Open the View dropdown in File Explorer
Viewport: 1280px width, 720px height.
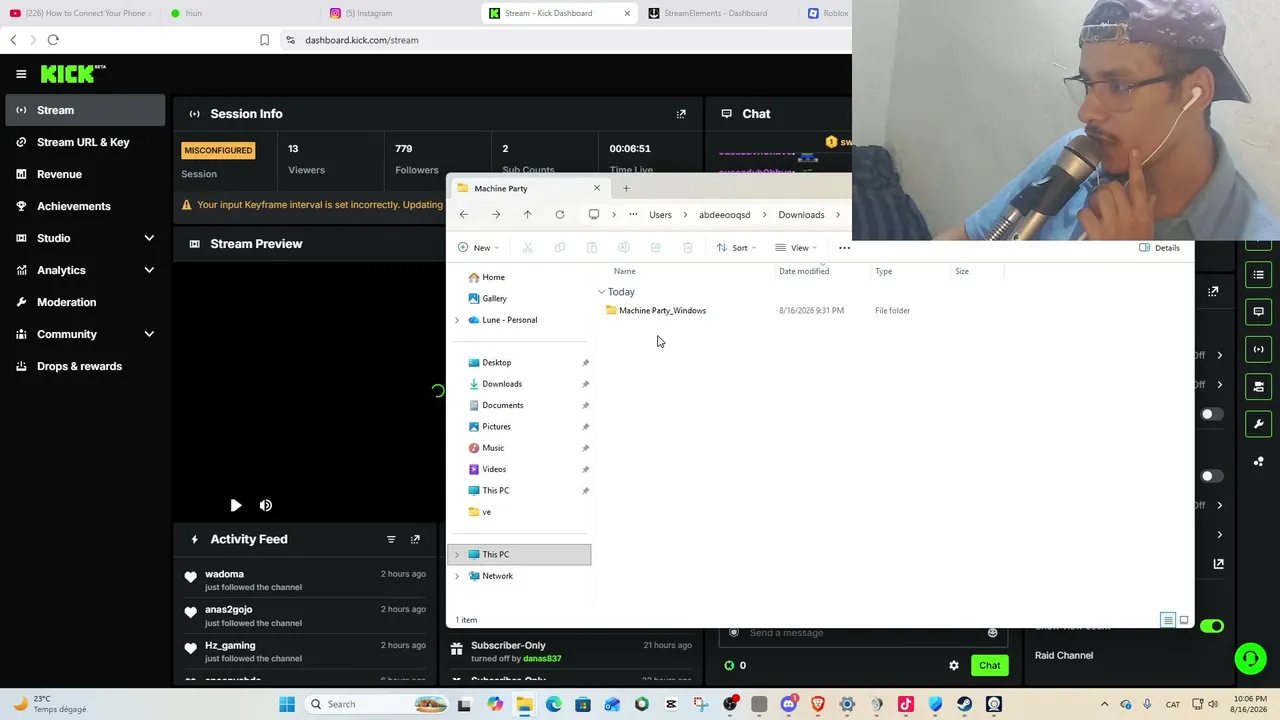pyautogui.click(x=796, y=248)
